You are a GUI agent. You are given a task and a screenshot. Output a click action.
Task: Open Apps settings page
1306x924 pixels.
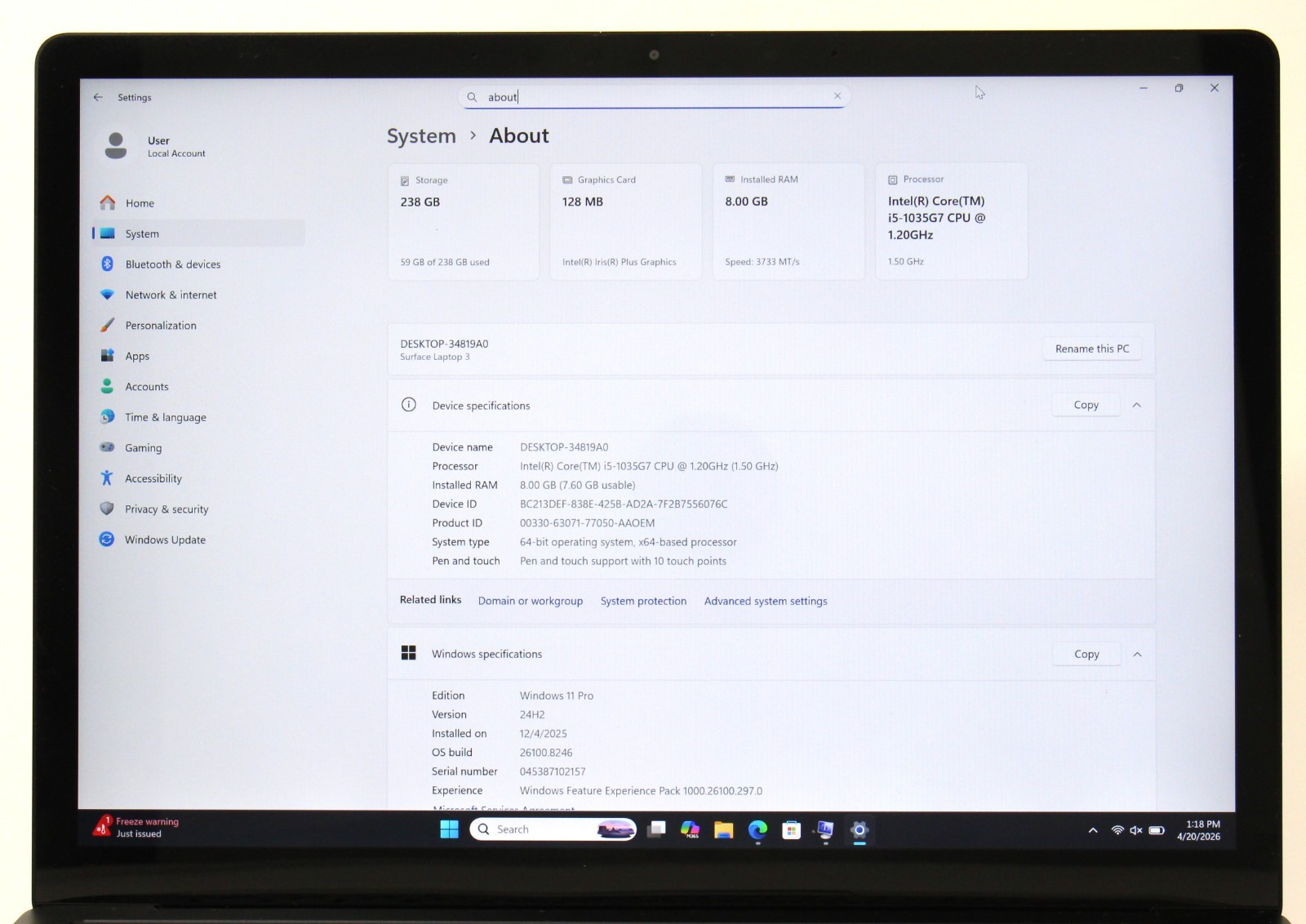pyautogui.click(x=198, y=356)
